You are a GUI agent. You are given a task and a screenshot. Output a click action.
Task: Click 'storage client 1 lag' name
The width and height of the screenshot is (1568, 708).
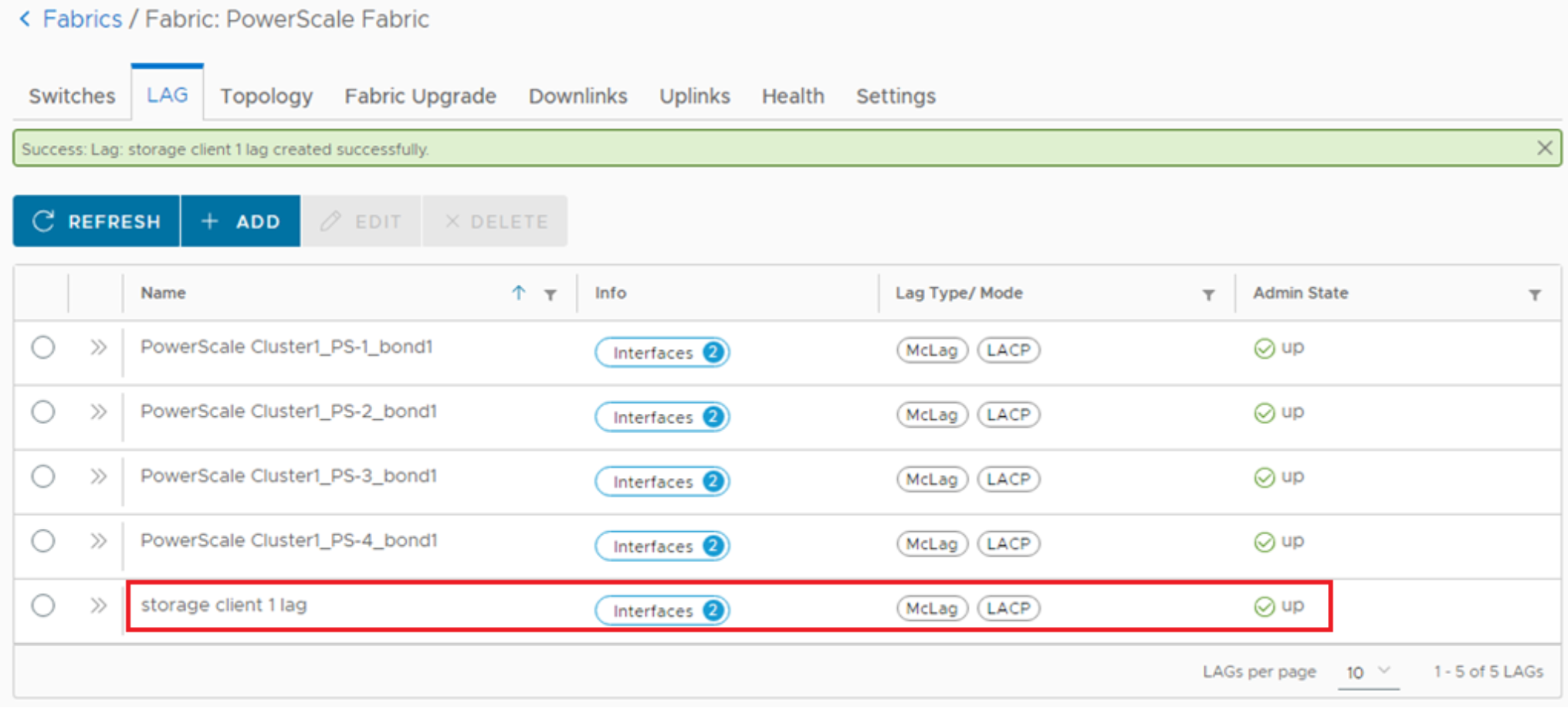[224, 605]
